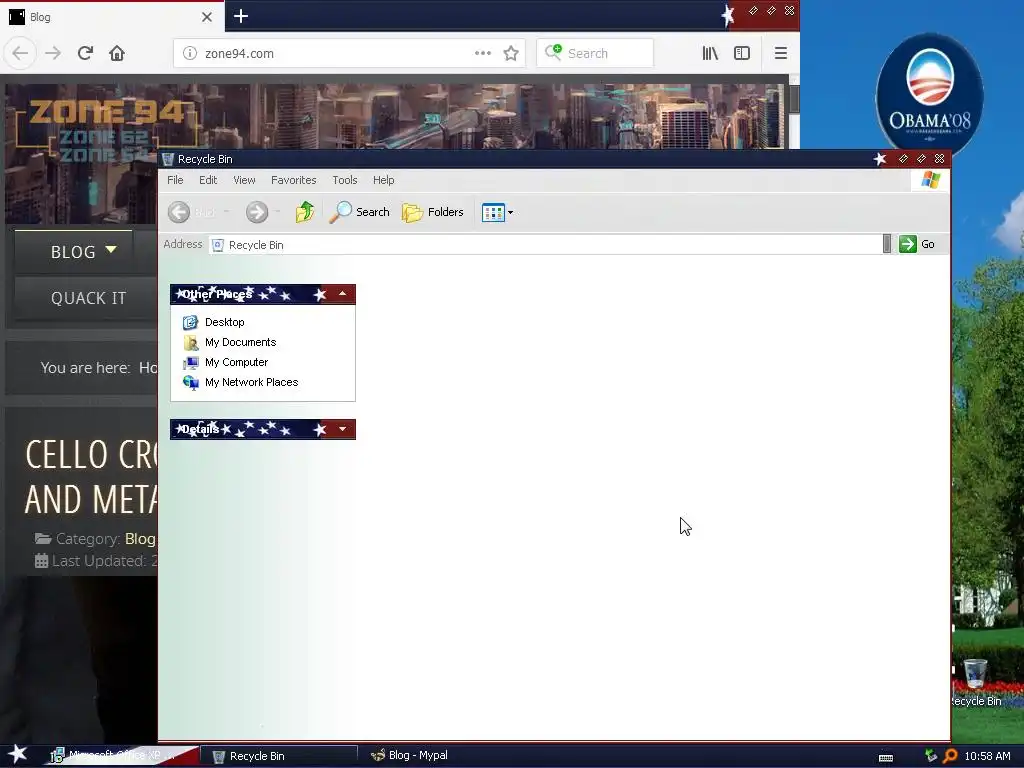Click the 10:58 AM clock
The image size is (1024, 768).
(x=987, y=756)
